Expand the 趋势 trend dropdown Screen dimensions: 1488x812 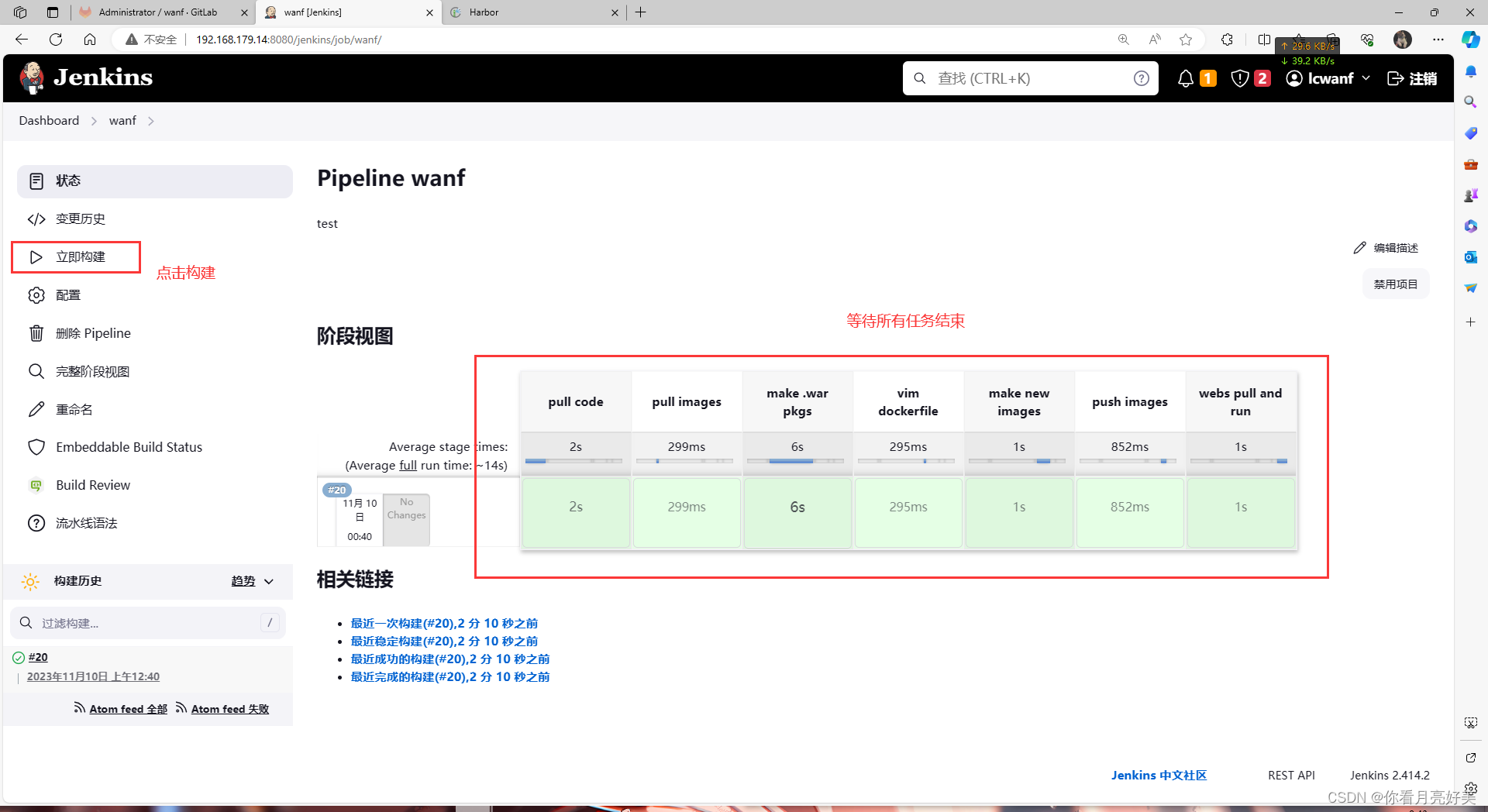point(253,581)
